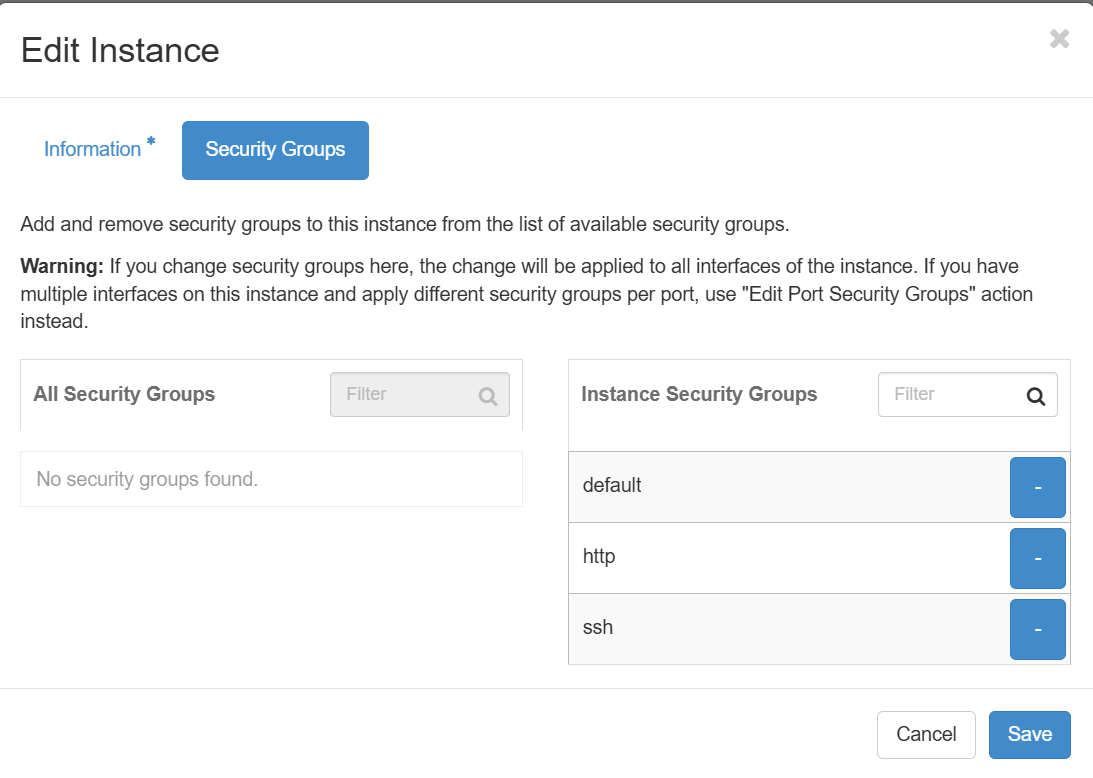The image size is (1093, 778).
Task: Focus the Instance Security Groups filter field
Action: [950, 395]
